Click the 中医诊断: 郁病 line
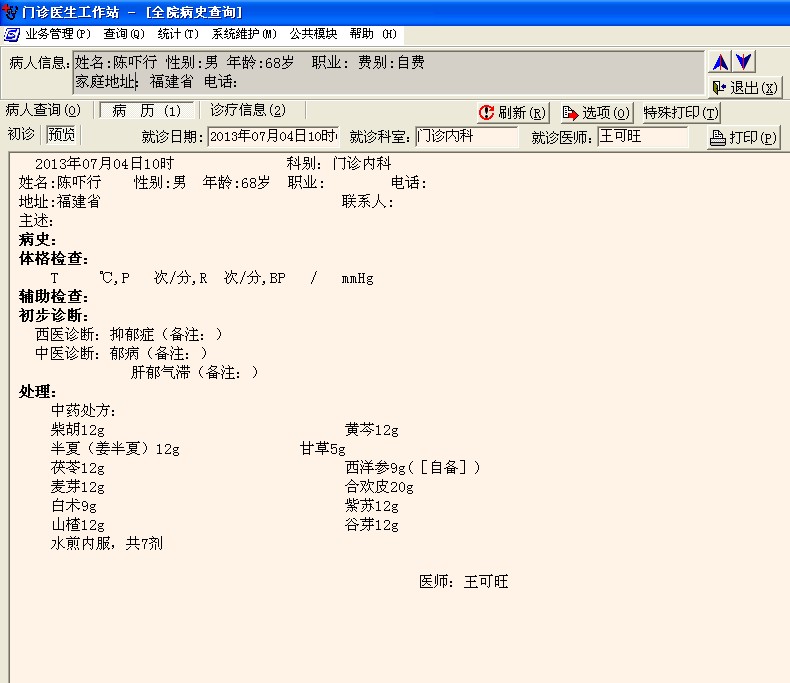The width and height of the screenshot is (790, 683). click(121, 353)
